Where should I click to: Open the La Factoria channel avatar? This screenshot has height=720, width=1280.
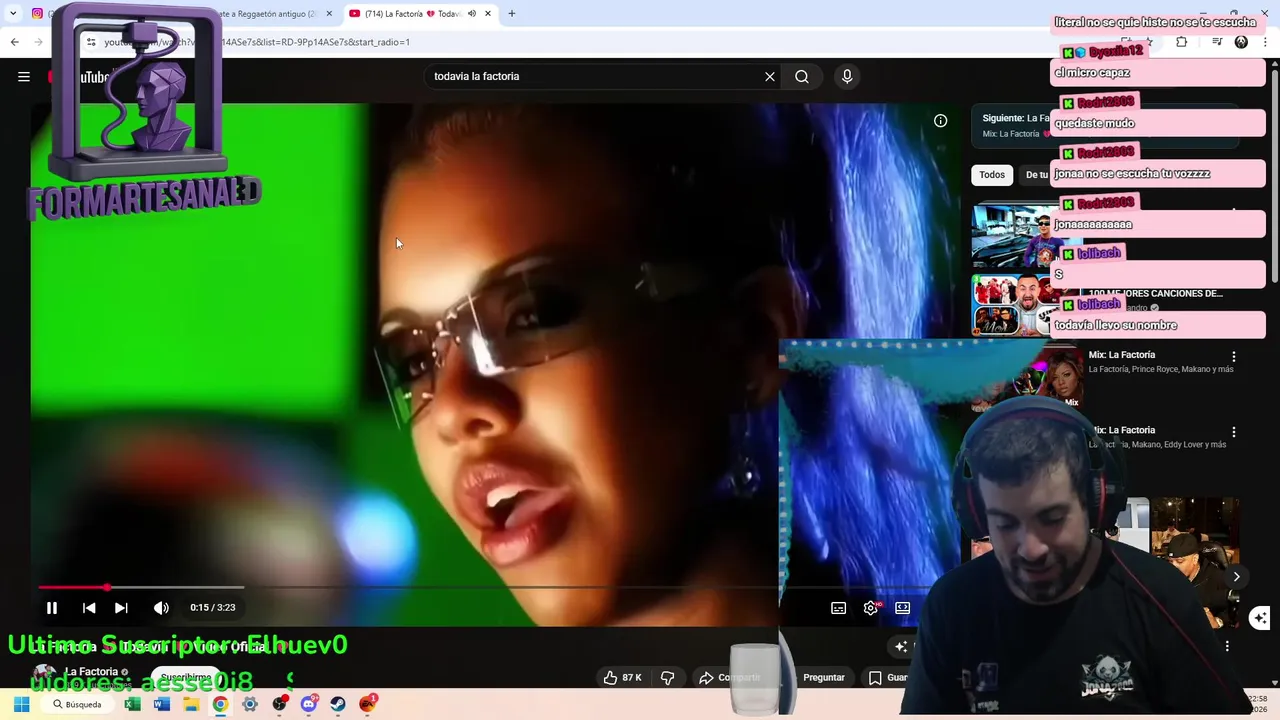coord(45,677)
